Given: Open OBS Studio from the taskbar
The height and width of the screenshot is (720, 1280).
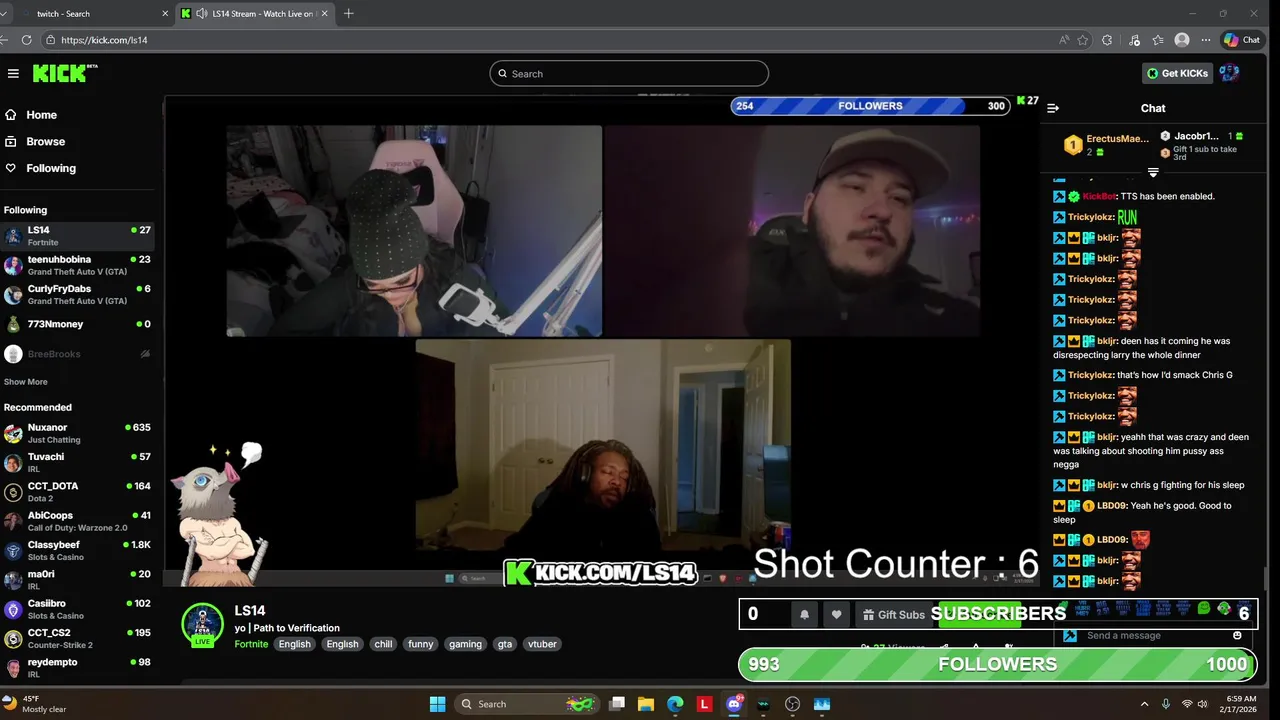Looking at the screenshot, I should (x=793, y=704).
